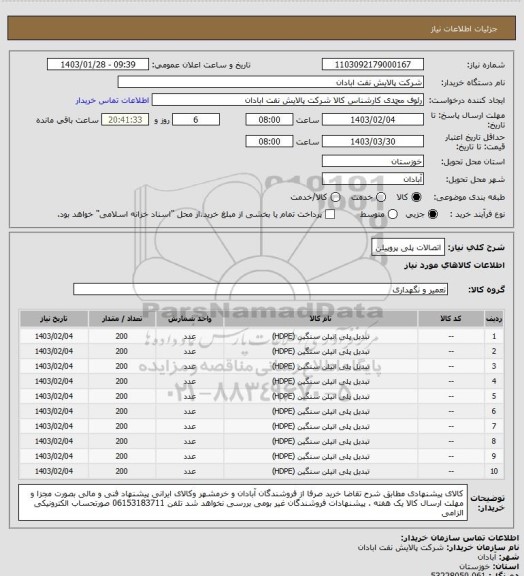524x576 pixels.
Task: Click the item name in row 10
Action: point(320,471)
